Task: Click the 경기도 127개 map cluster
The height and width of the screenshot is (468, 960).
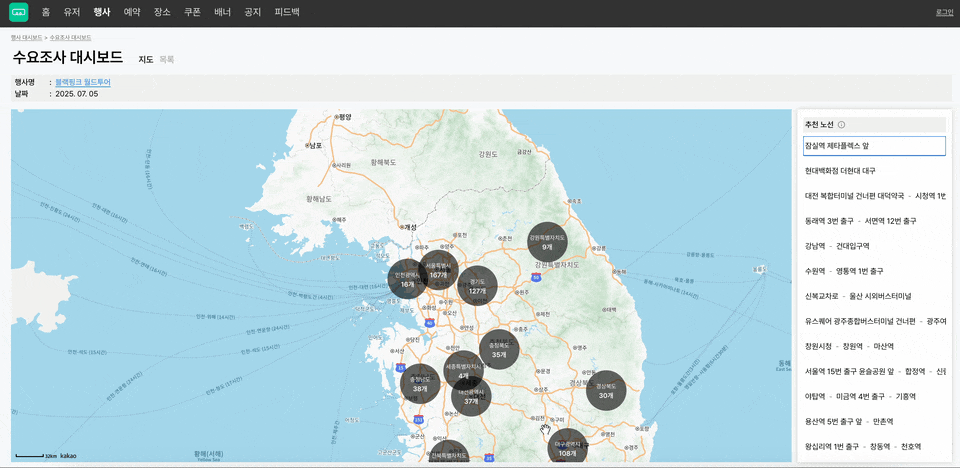Action: (478, 285)
